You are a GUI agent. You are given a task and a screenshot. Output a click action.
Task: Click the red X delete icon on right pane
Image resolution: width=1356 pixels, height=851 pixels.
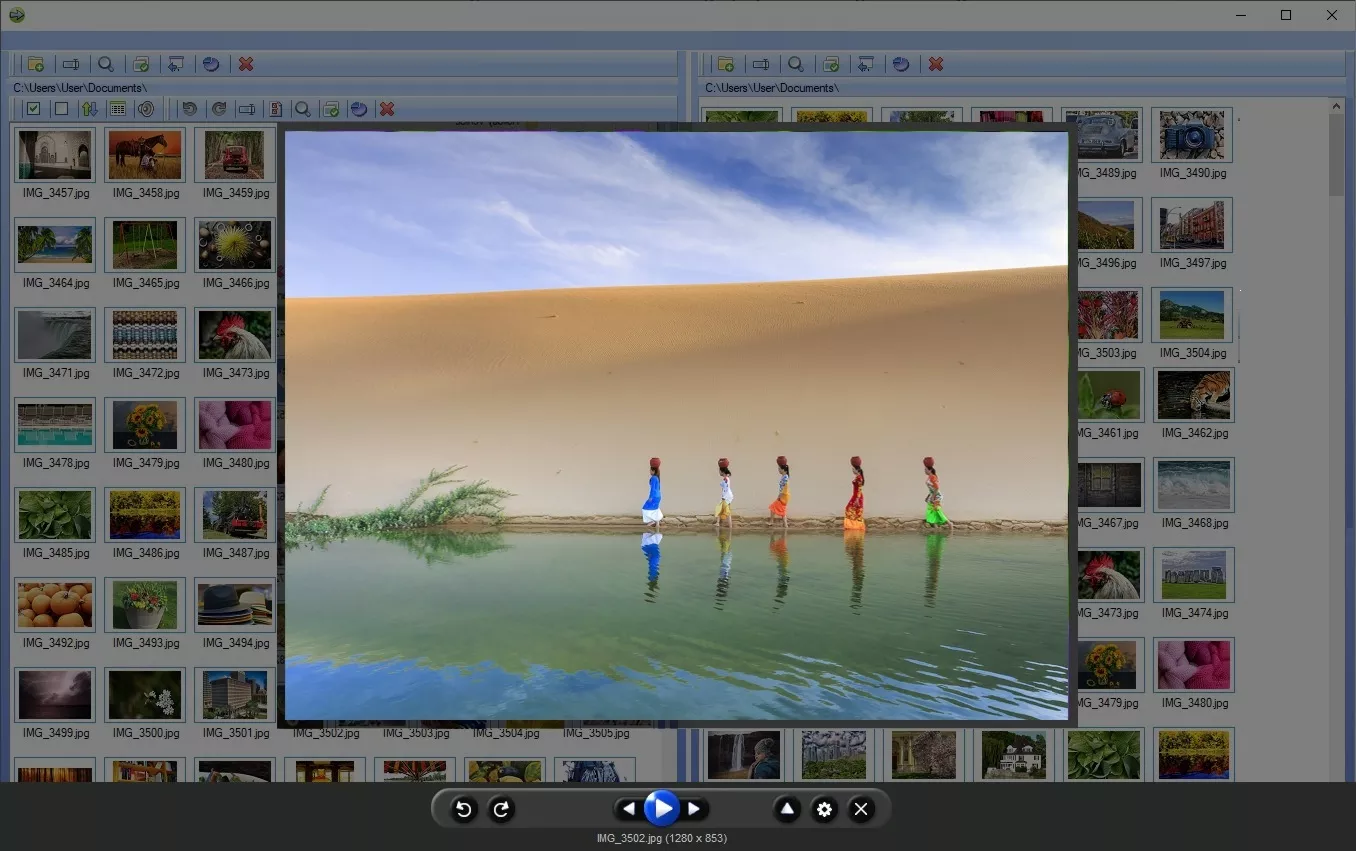click(936, 63)
